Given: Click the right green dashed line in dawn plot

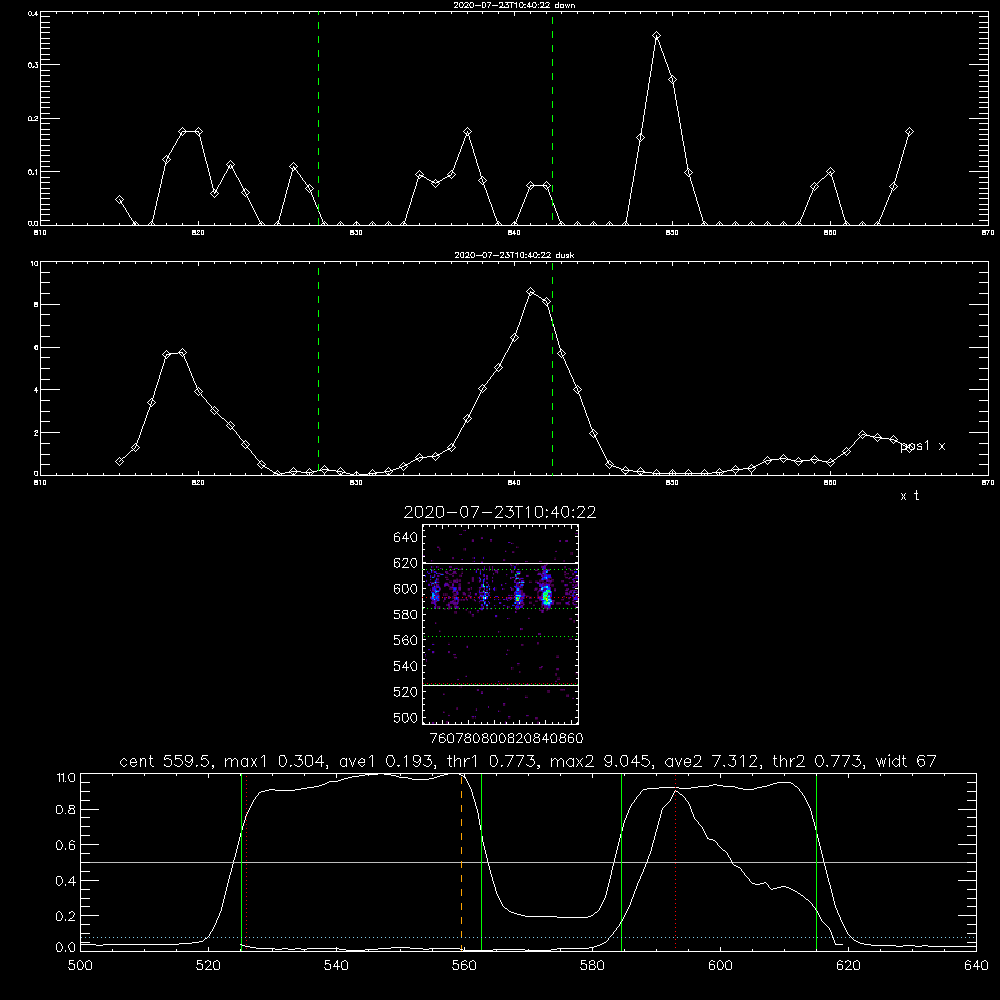Looking at the screenshot, I should [552, 119].
